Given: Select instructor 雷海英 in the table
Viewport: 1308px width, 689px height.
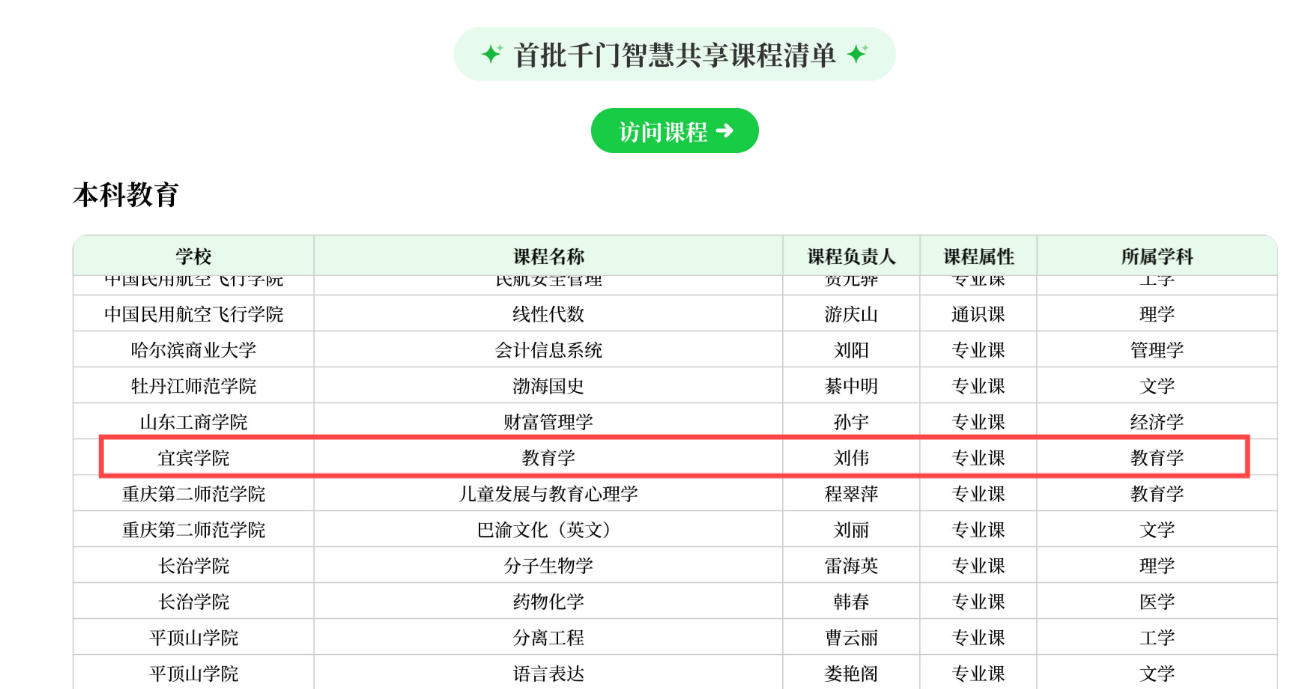Looking at the screenshot, I should [851, 566].
